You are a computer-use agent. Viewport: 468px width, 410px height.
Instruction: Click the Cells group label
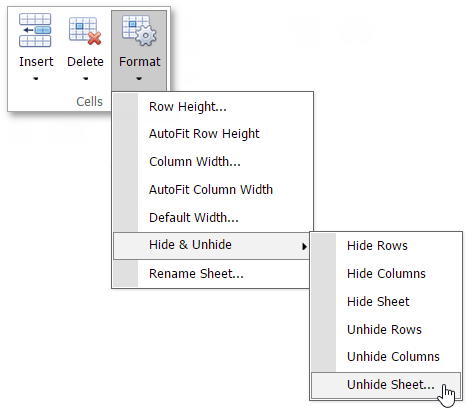pos(89,102)
